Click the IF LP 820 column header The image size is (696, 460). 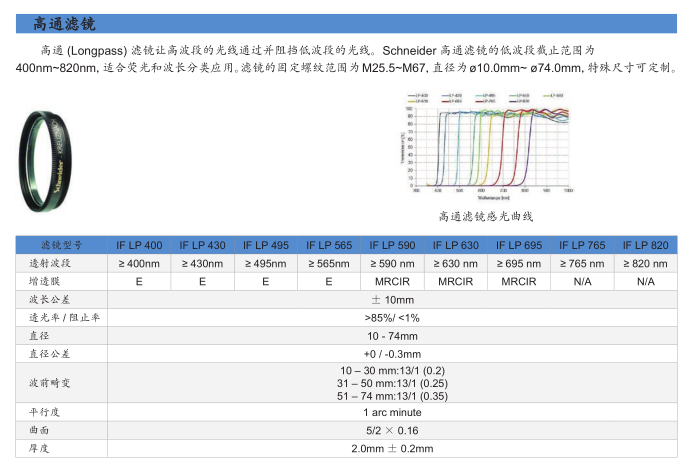[645, 245]
